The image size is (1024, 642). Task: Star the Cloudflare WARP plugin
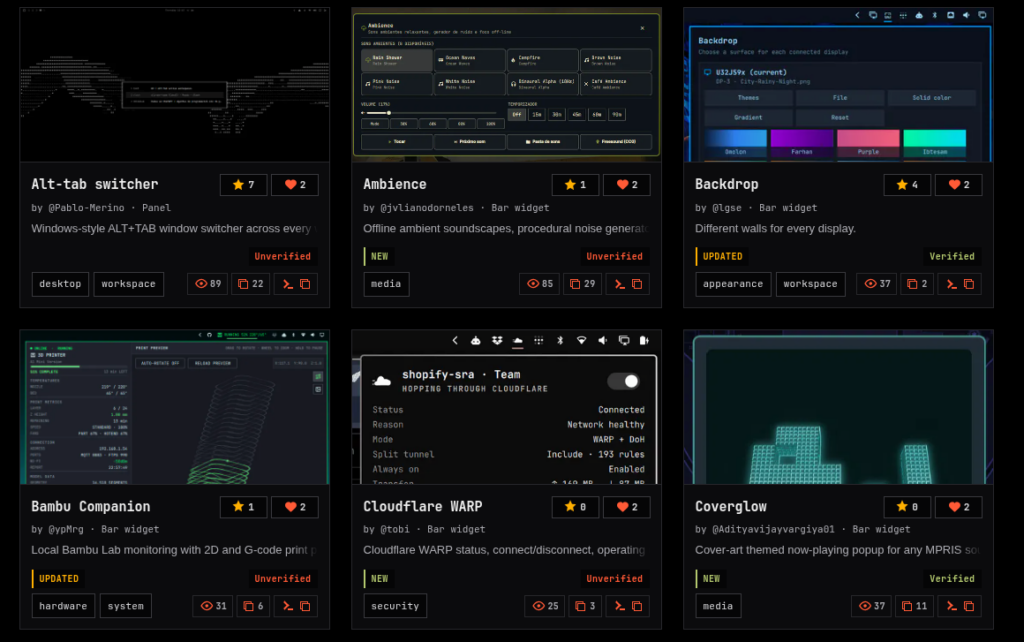click(x=575, y=507)
